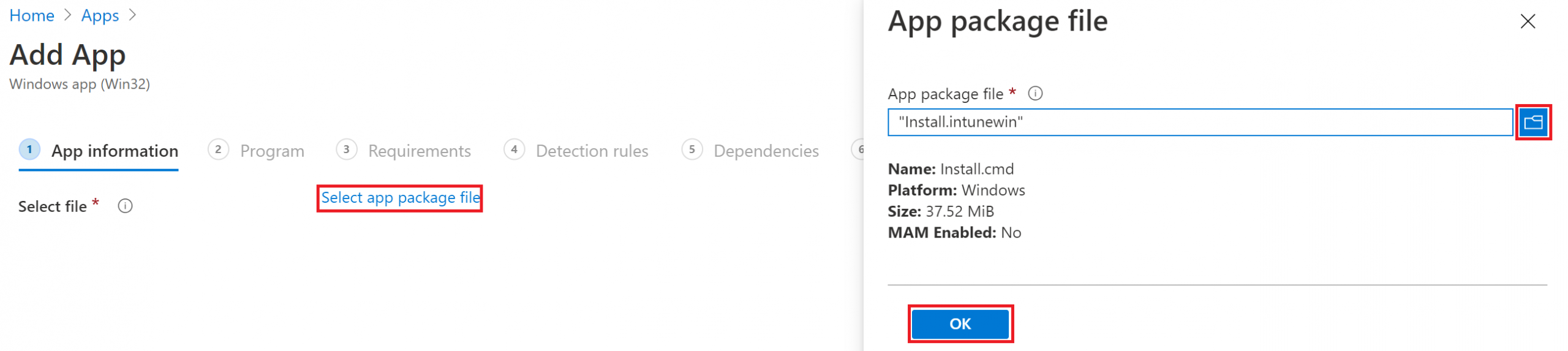Go to the Requirements tab
This screenshot has height=351, width=1568.
tap(419, 151)
